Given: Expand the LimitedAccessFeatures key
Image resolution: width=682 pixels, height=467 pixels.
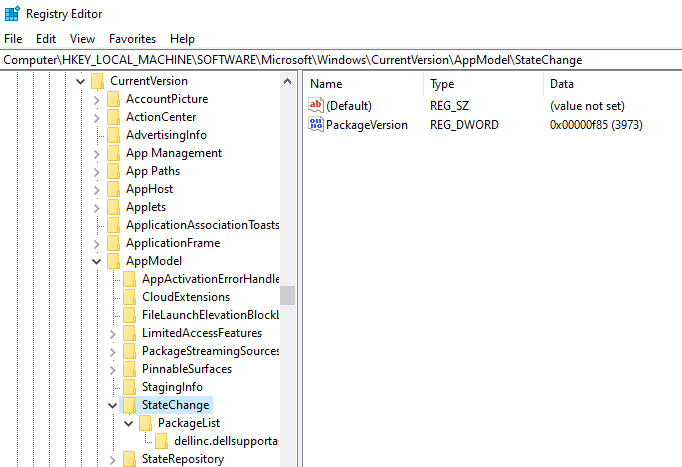Looking at the screenshot, I should click(113, 334).
